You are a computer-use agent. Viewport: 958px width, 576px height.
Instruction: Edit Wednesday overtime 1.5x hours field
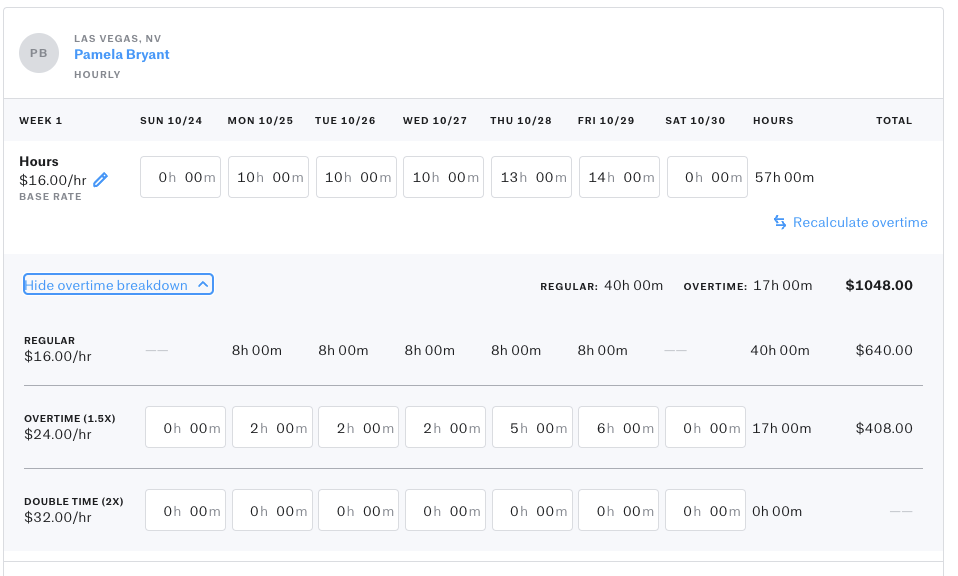point(445,427)
